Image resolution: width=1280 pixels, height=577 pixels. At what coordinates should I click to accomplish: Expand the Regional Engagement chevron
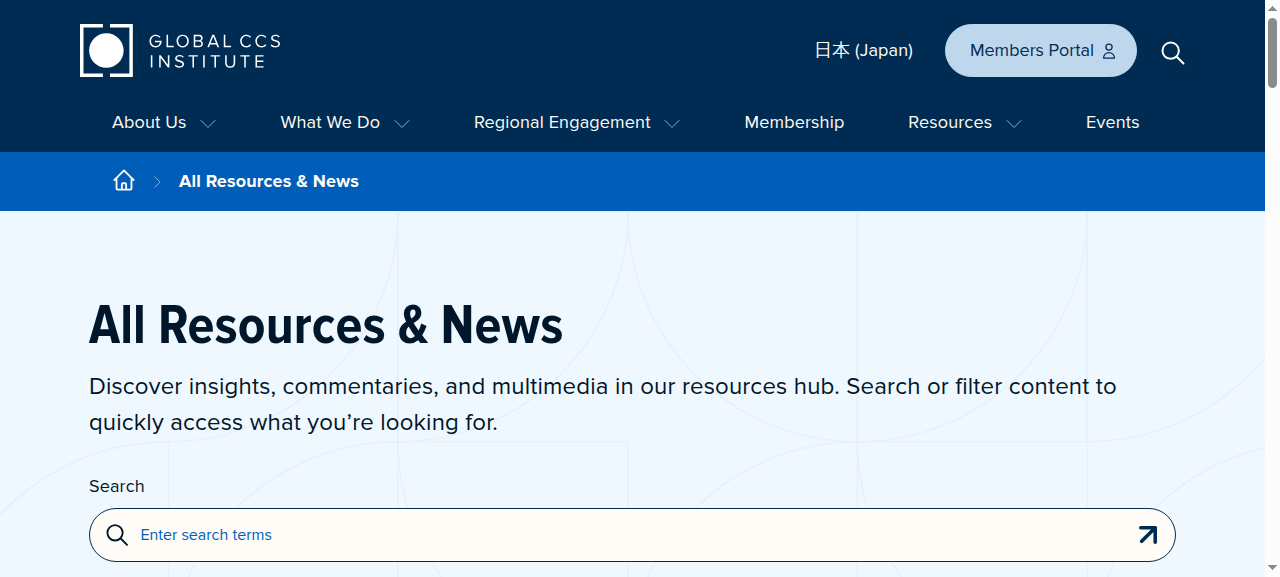(672, 124)
